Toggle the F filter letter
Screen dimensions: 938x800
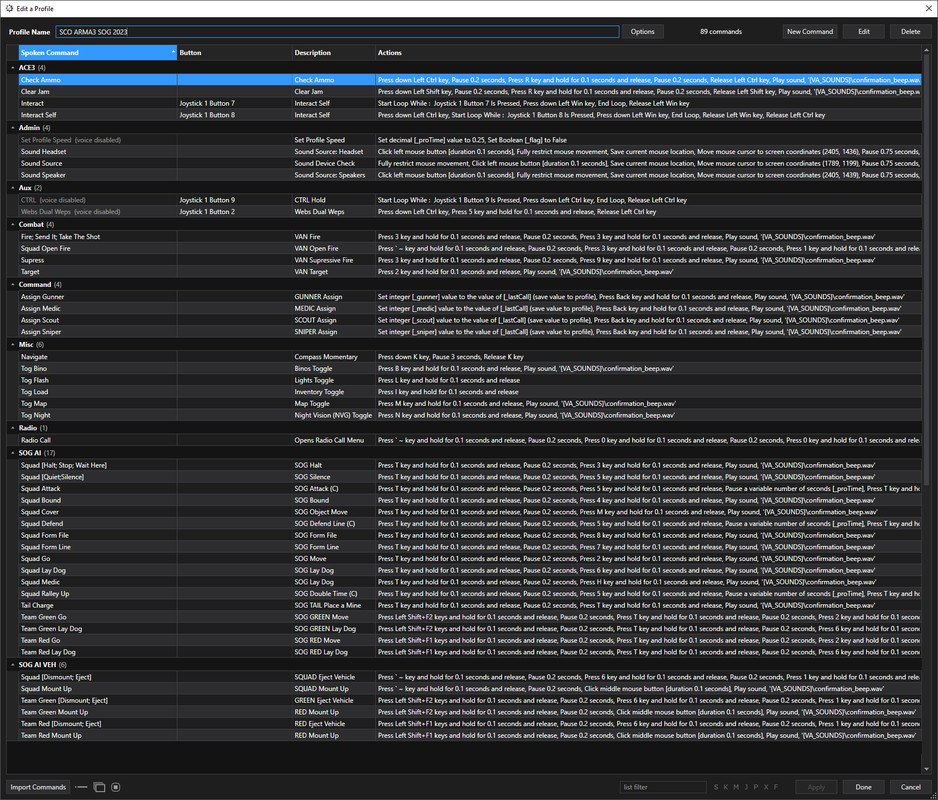[776, 787]
